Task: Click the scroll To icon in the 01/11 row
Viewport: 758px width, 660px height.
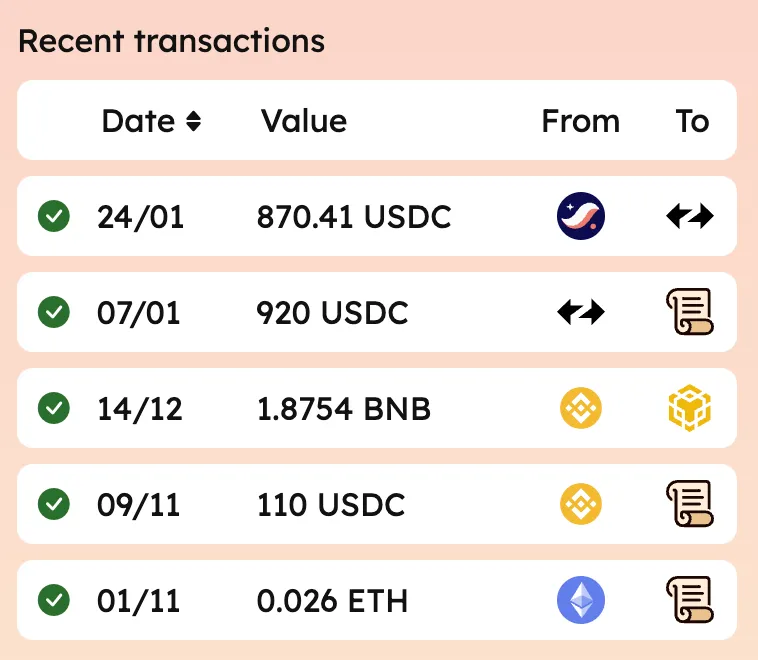Action: coord(690,600)
